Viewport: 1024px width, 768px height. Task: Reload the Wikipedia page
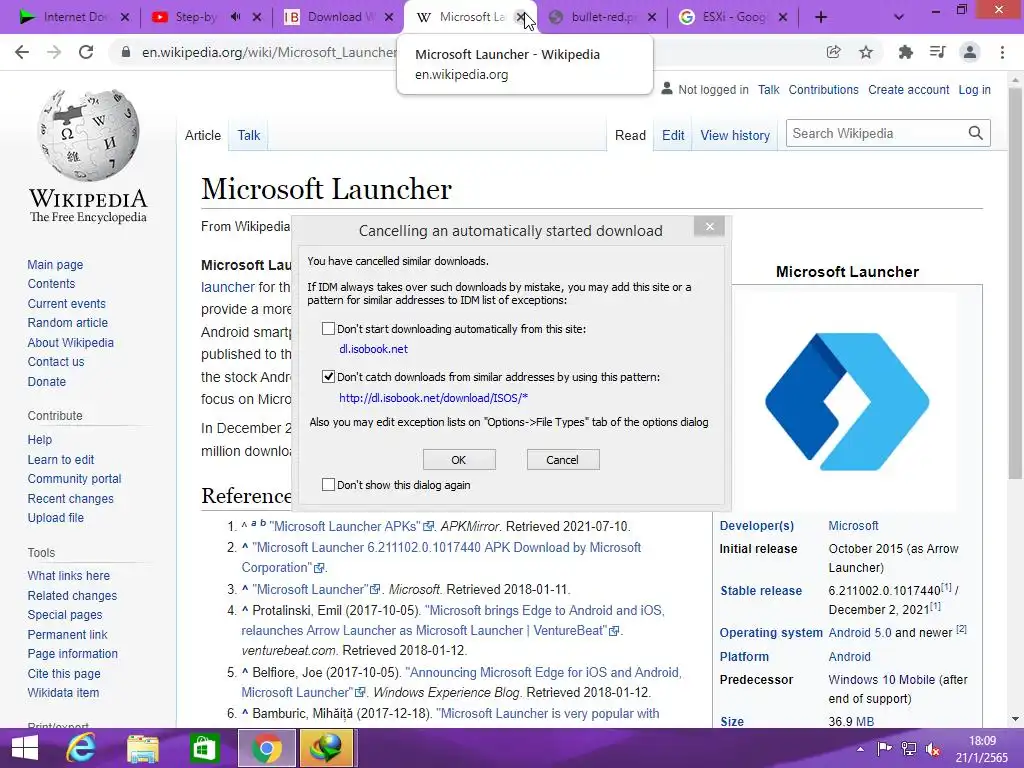coord(86,52)
